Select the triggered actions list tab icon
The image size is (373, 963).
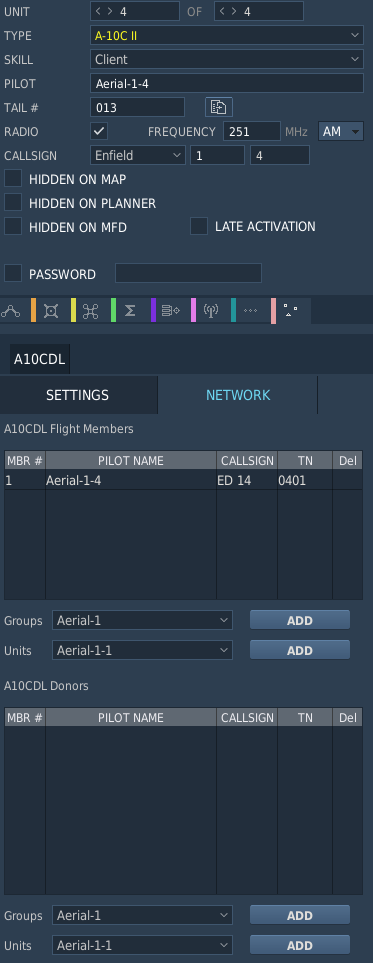coord(171,311)
